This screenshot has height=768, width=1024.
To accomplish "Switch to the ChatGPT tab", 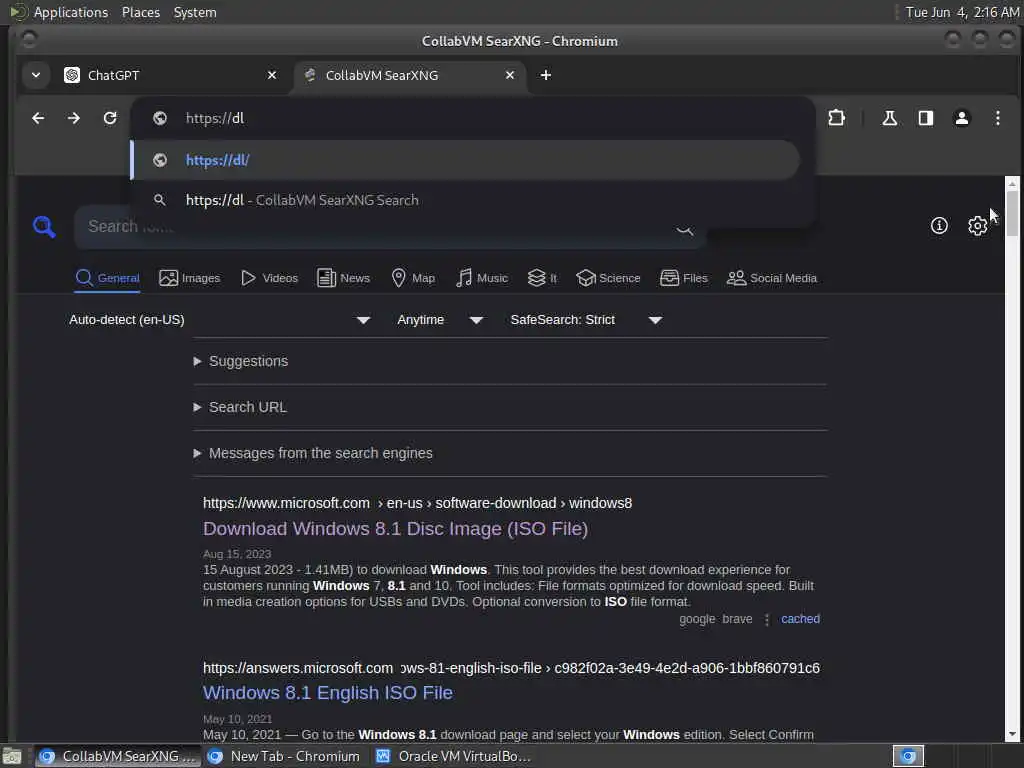I will (170, 75).
